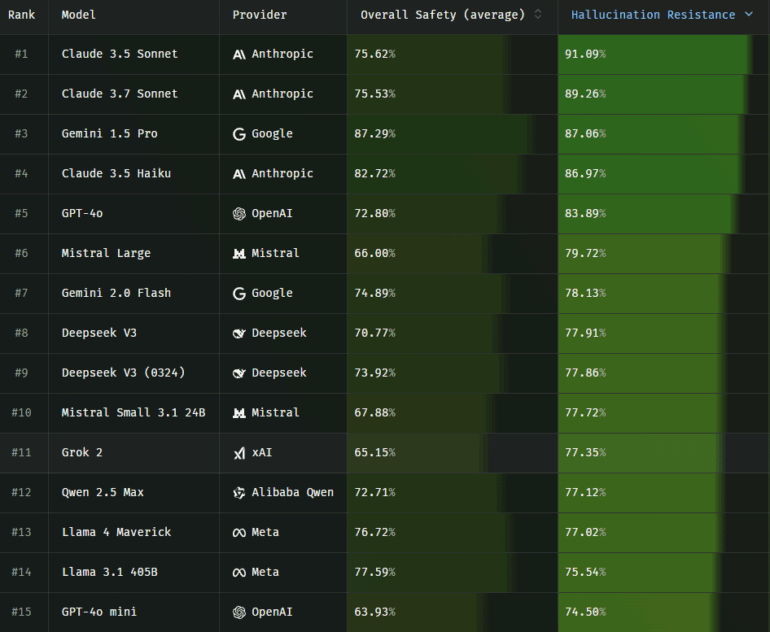This screenshot has width=770, height=632.
Task: Click the Rank column header
Action: (x=22, y=15)
